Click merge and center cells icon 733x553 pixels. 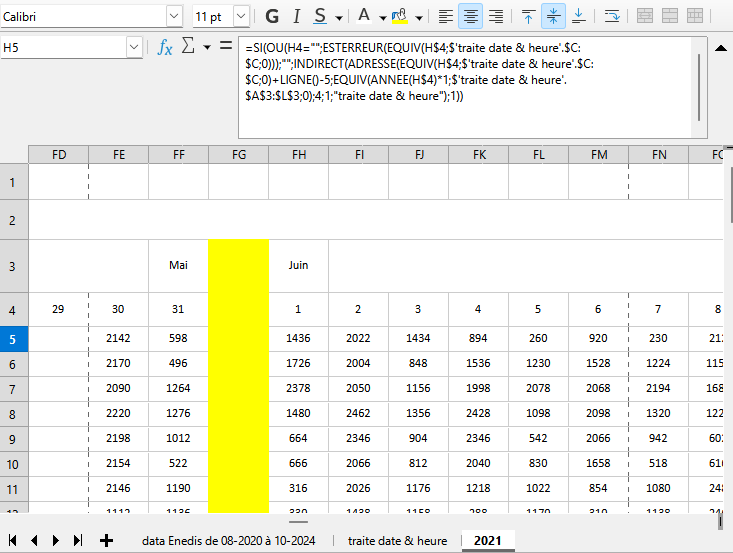pyautogui.click(x=645, y=16)
